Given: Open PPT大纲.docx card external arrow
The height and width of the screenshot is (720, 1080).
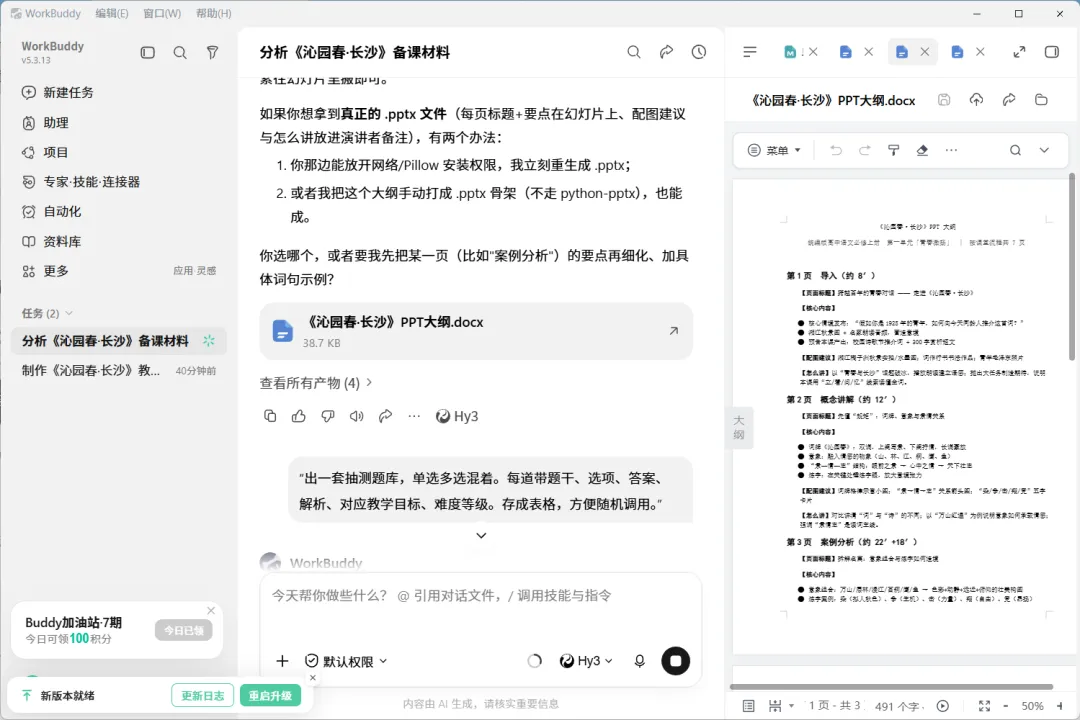Looking at the screenshot, I should click(x=674, y=331).
